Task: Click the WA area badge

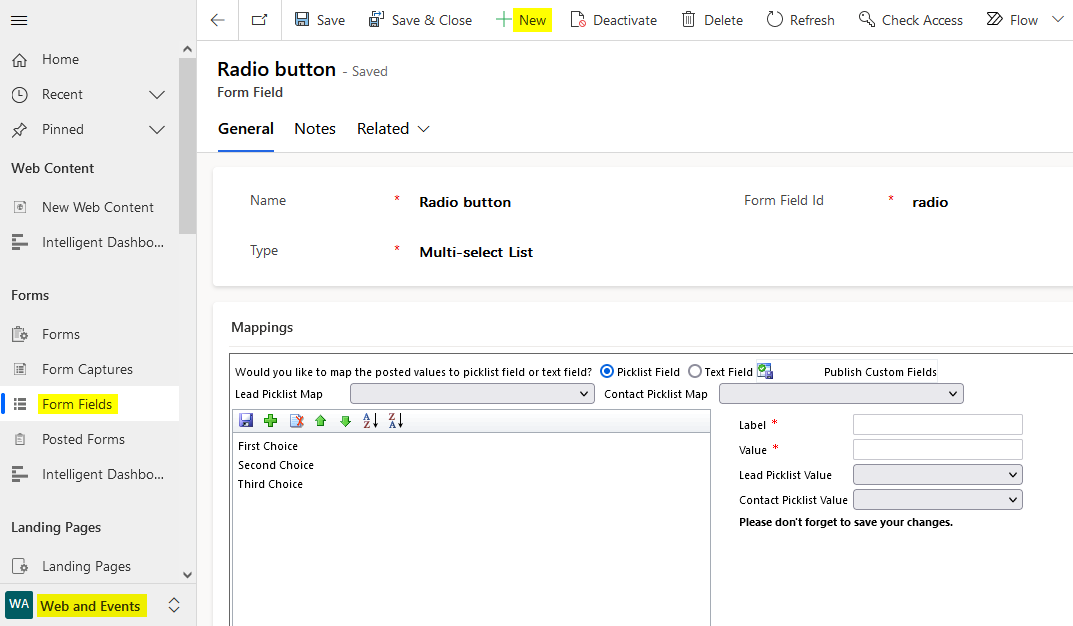Action: (x=19, y=605)
